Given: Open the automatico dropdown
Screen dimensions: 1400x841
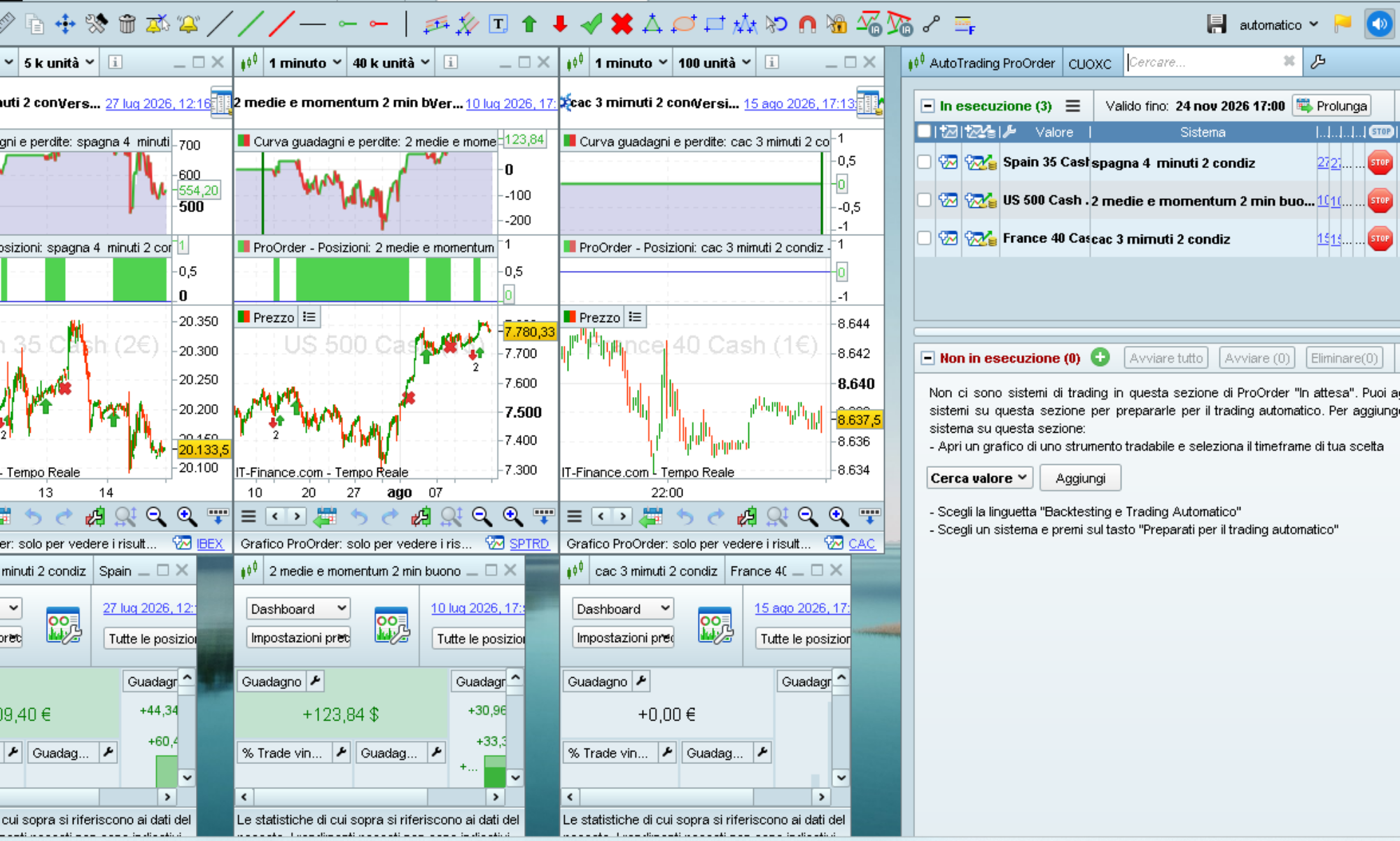Looking at the screenshot, I should [1278, 25].
